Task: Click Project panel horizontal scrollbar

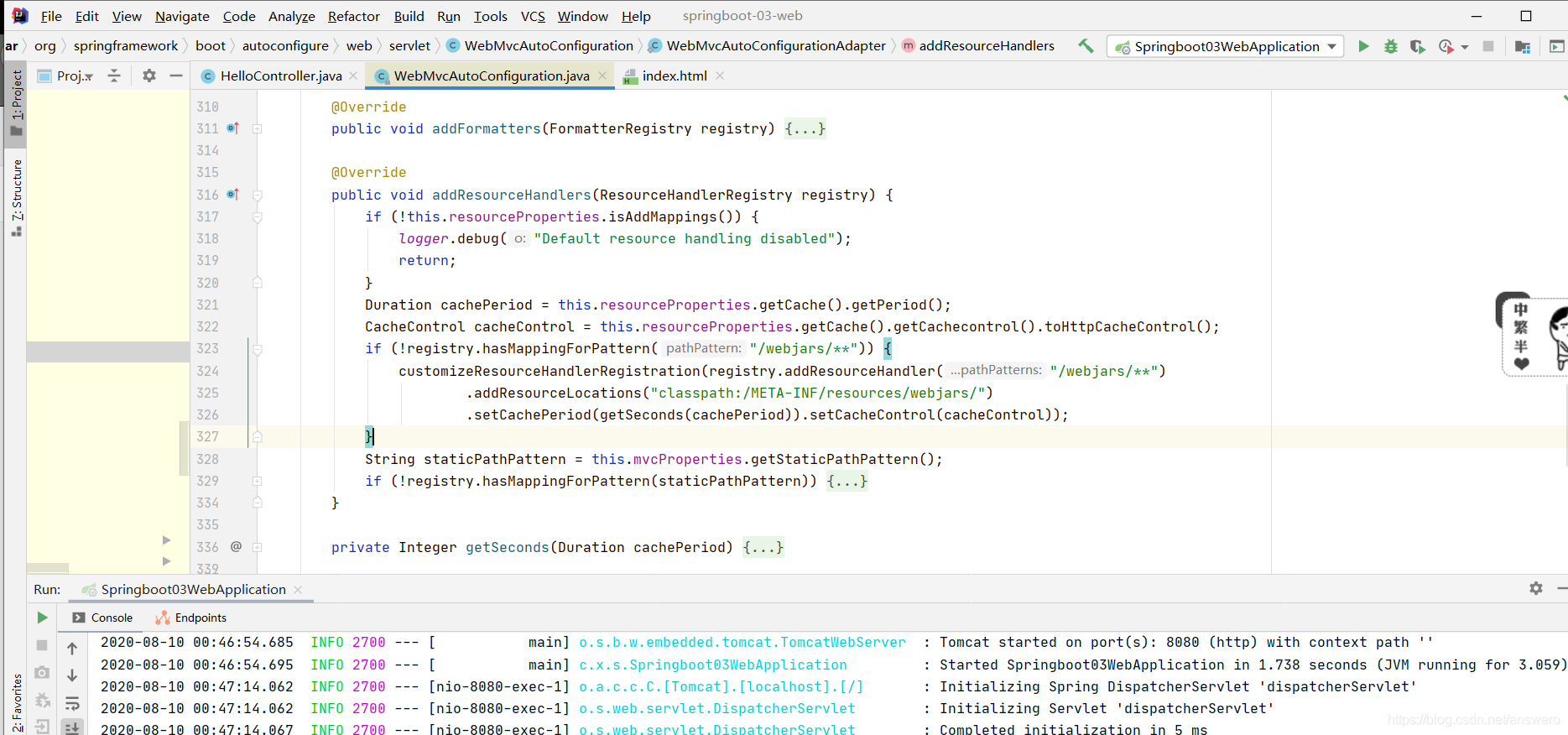Action: pyautogui.click(x=48, y=568)
